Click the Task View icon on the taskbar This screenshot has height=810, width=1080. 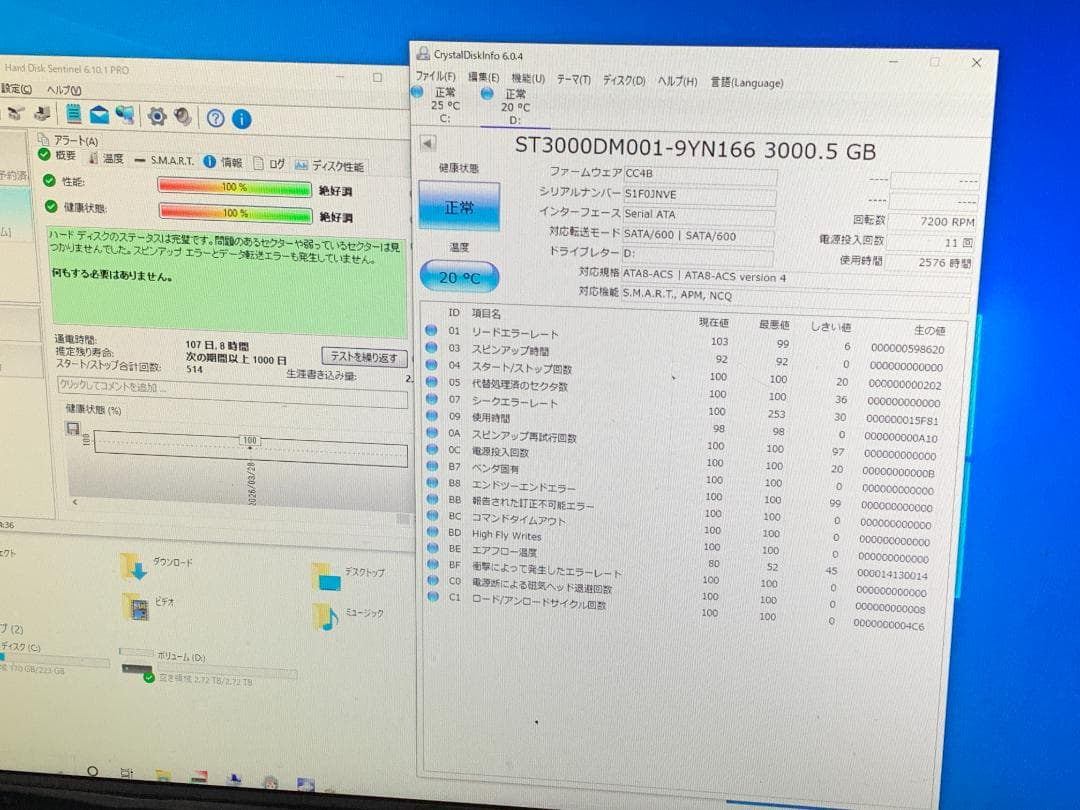click(127, 773)
